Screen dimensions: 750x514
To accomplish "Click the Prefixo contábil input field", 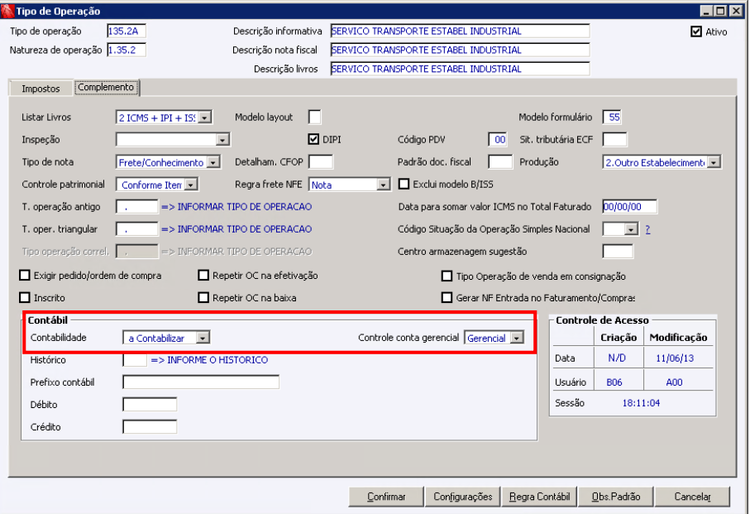I will click(x=201, y=382).
